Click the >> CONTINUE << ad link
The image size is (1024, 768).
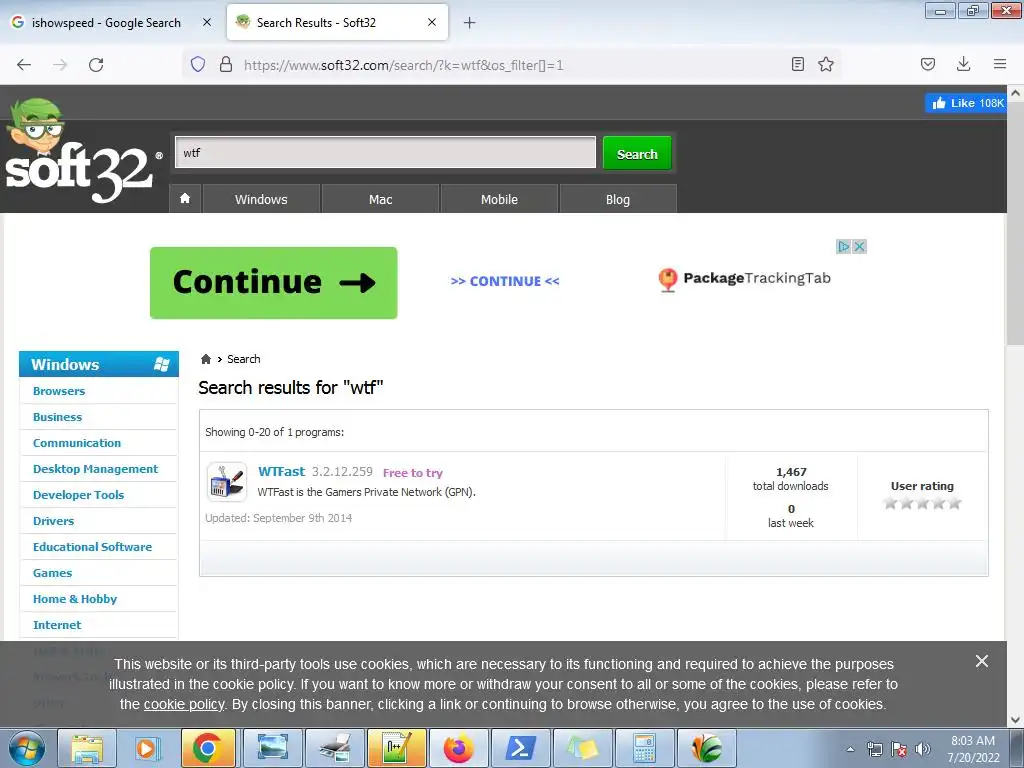coord(505,281)
